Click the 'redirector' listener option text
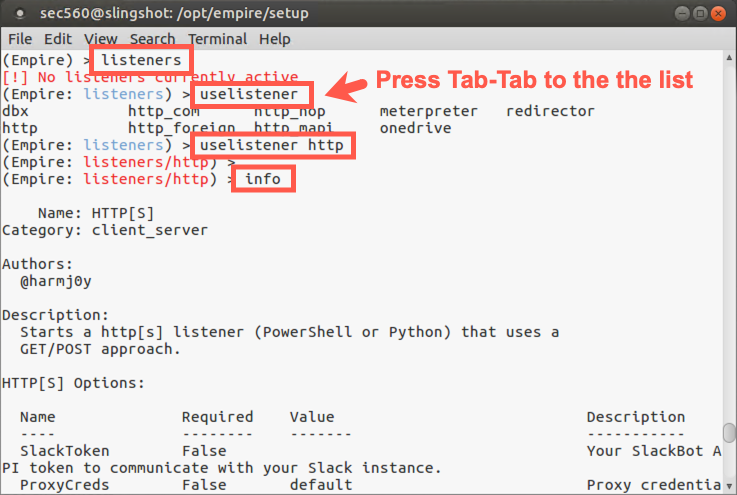 pyautogui.click(x=550, y=111)
